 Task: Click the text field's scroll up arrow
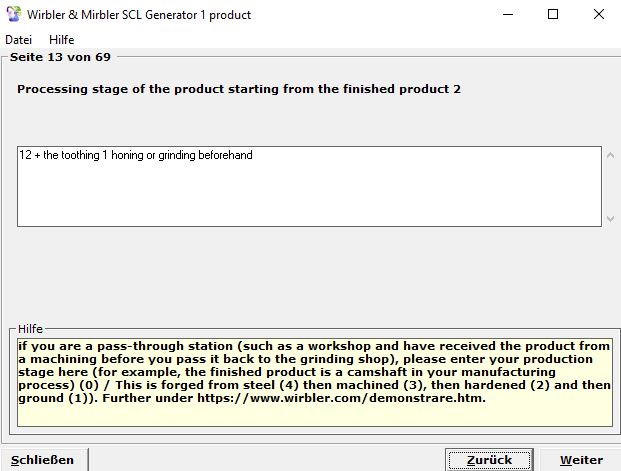click(611, 156)
